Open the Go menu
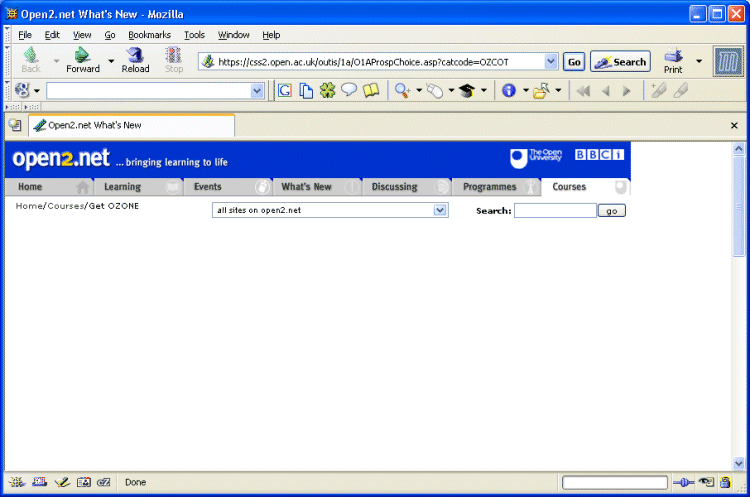Image resolution: width=750 pixels, height=497 pixels. click(x=110, y=35)
